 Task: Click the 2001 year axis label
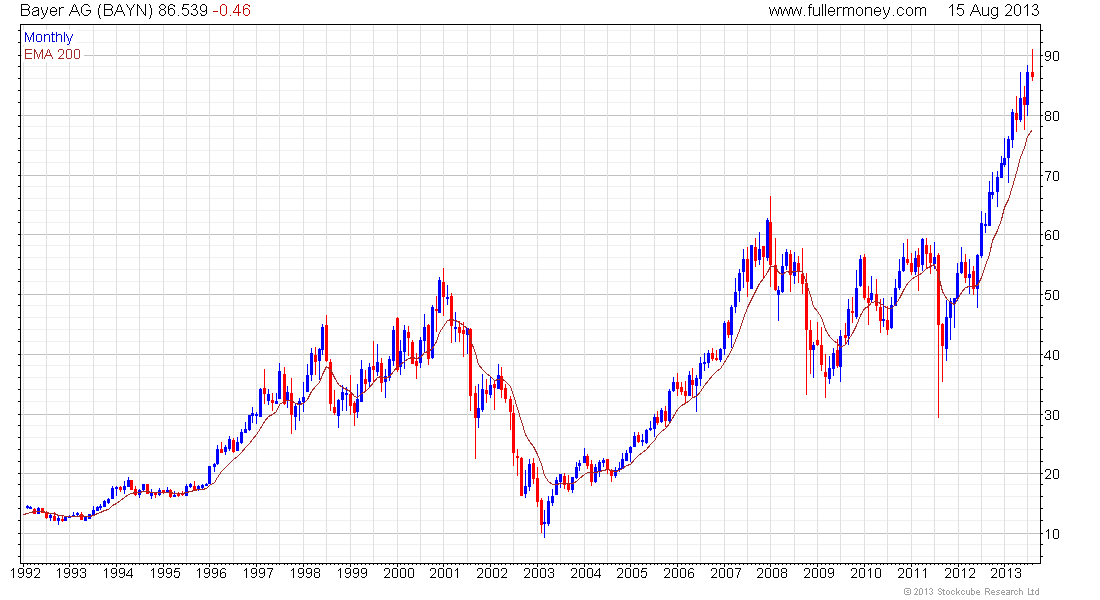[x=445, y=573]
